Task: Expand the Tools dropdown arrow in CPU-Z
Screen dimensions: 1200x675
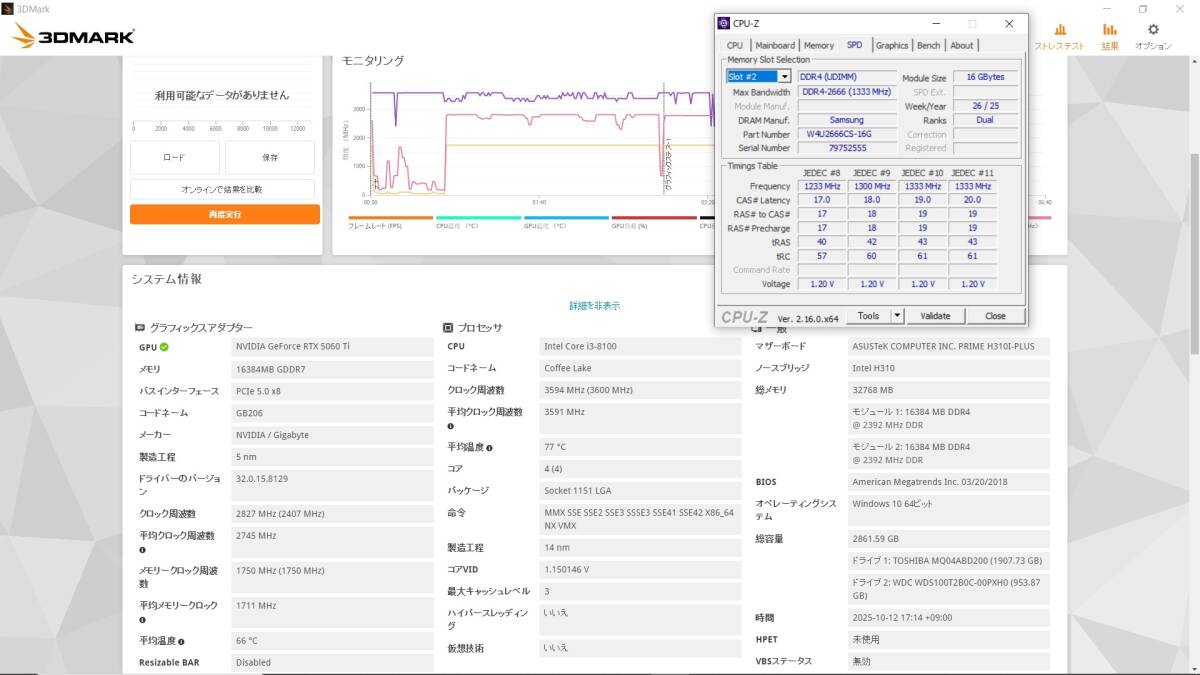Action: [x=897, y=316]
